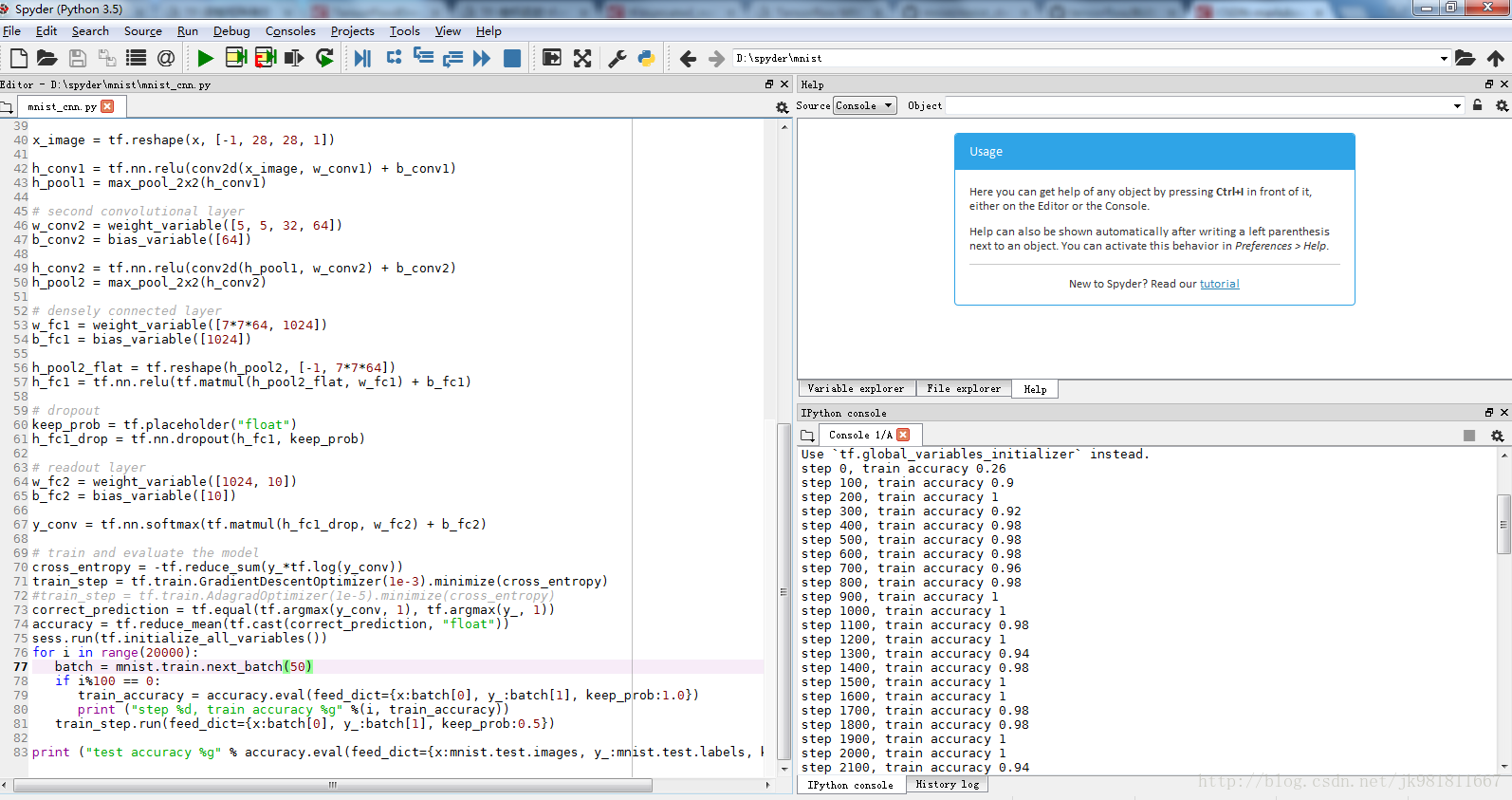Image resolution: width=1512 pixels, height=800 pixels.
Task: Run current cell icon
Action: tap(236, 58)
